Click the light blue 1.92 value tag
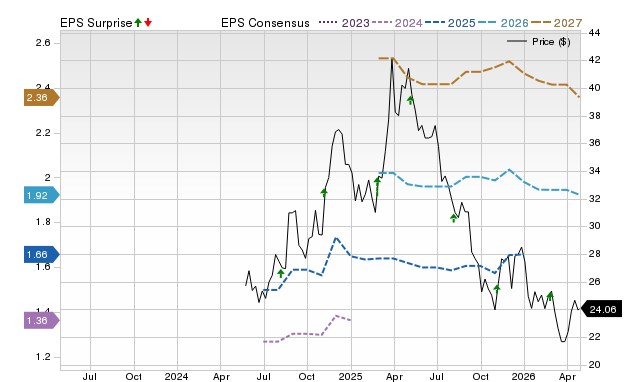The image size is (640, 382). 42,195
